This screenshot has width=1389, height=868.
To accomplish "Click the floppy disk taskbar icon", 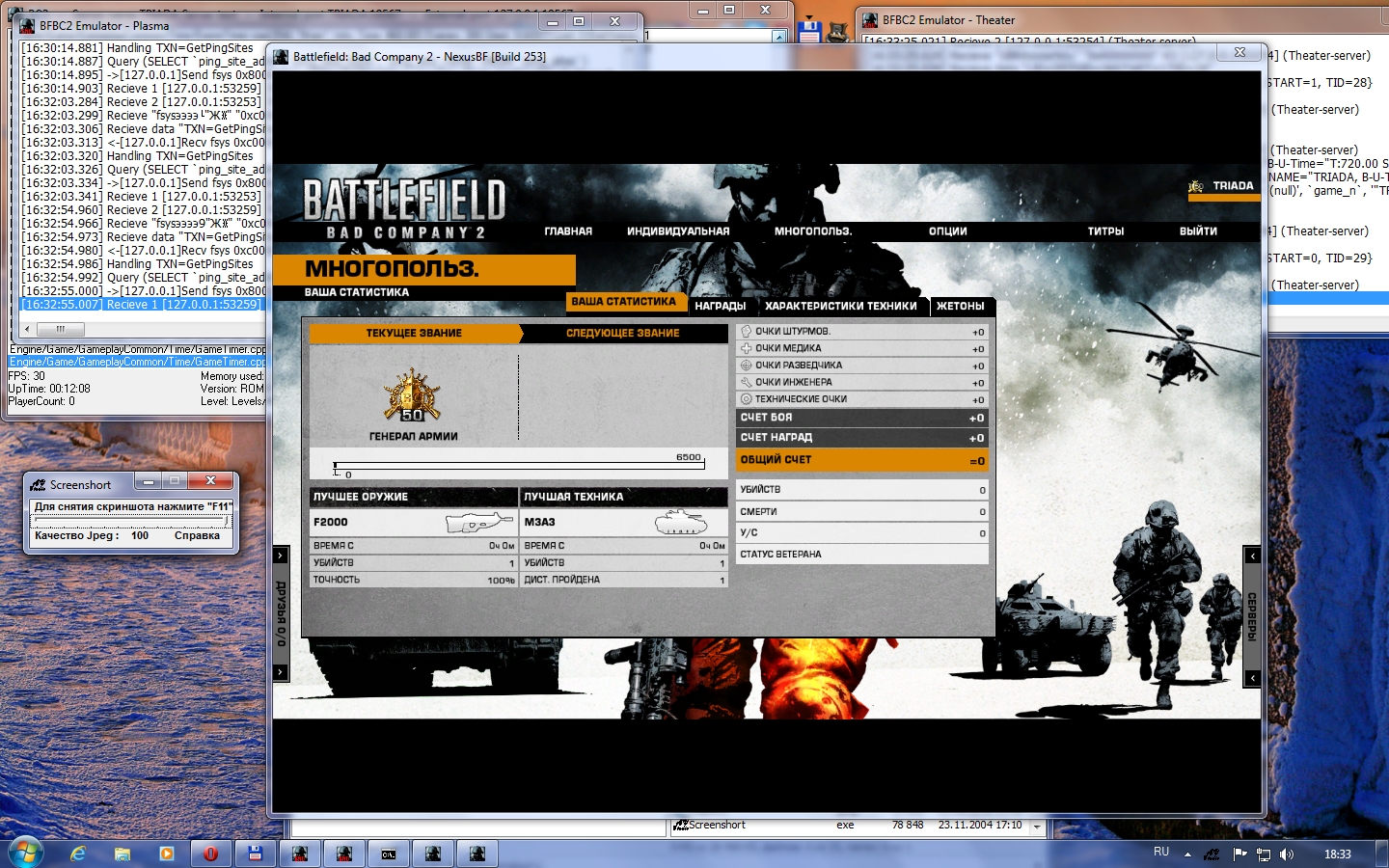I will pos(256,854).
